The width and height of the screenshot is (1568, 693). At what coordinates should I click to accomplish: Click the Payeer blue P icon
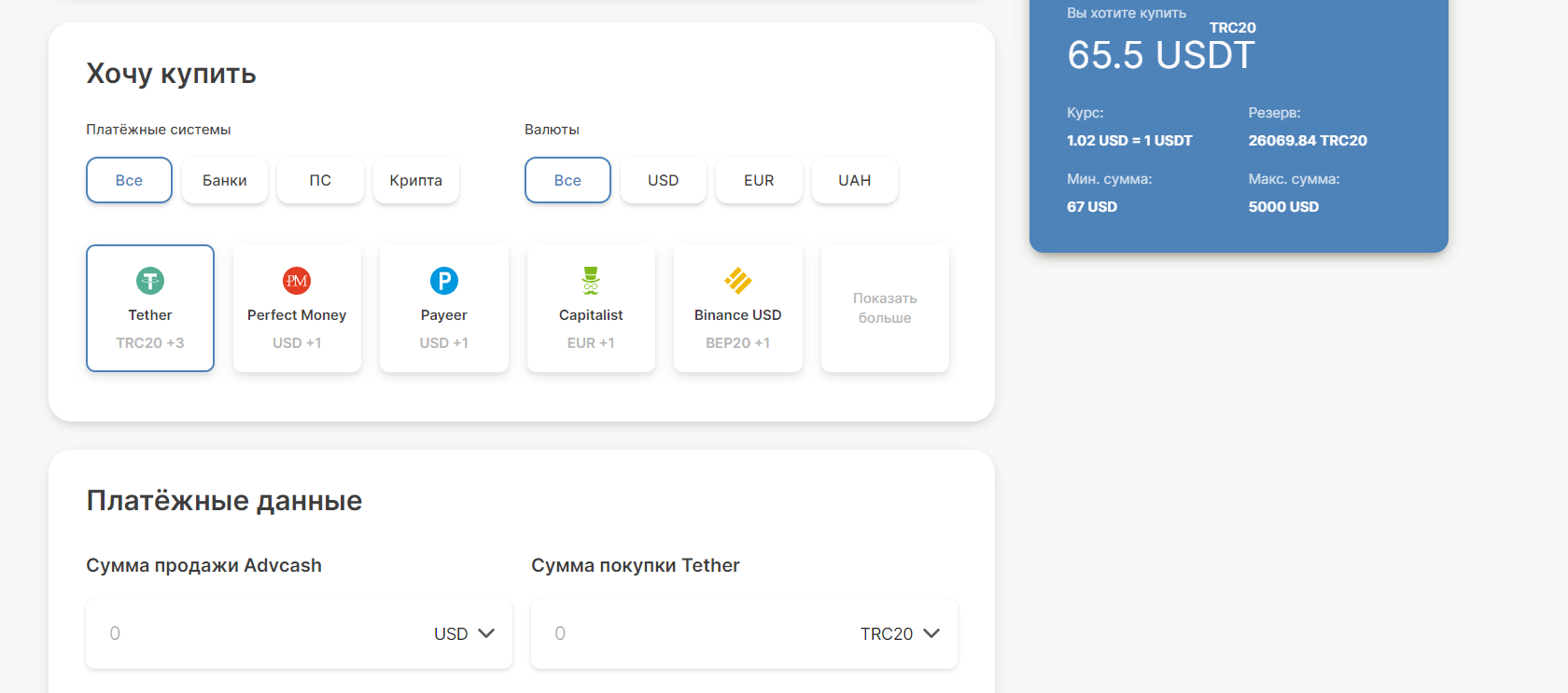tap(444, 281)
